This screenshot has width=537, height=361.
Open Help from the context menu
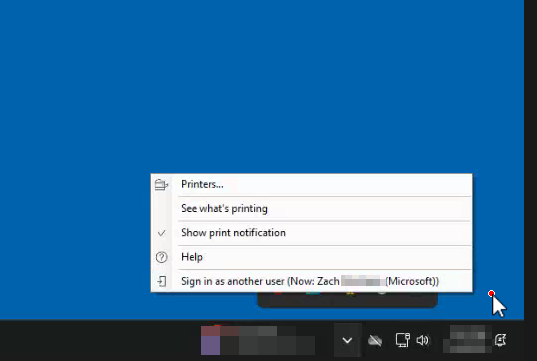point(311,257)
